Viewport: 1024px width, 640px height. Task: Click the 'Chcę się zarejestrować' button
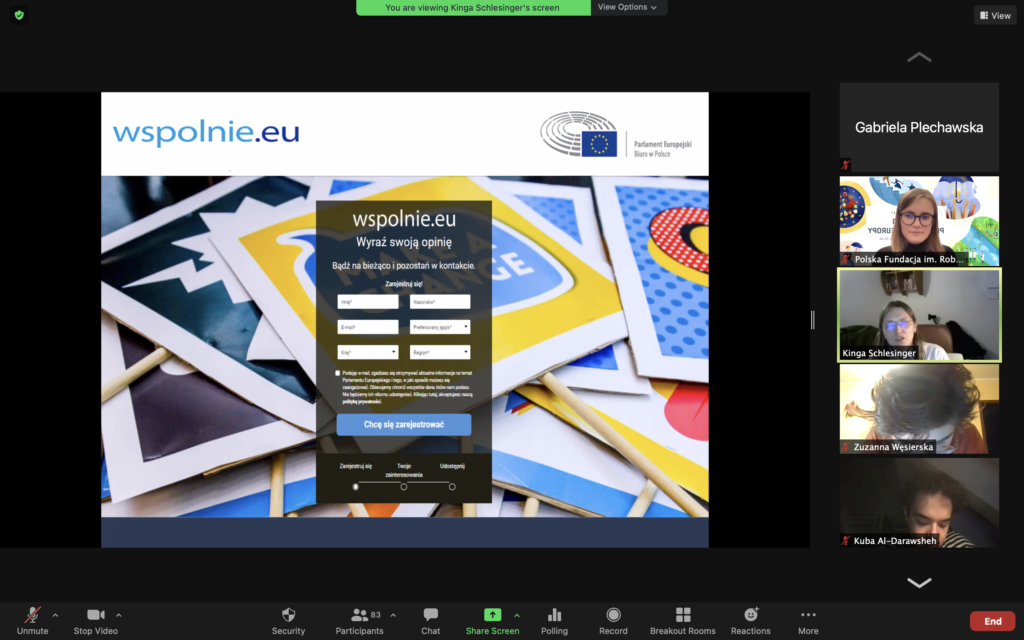coord(404,424)
